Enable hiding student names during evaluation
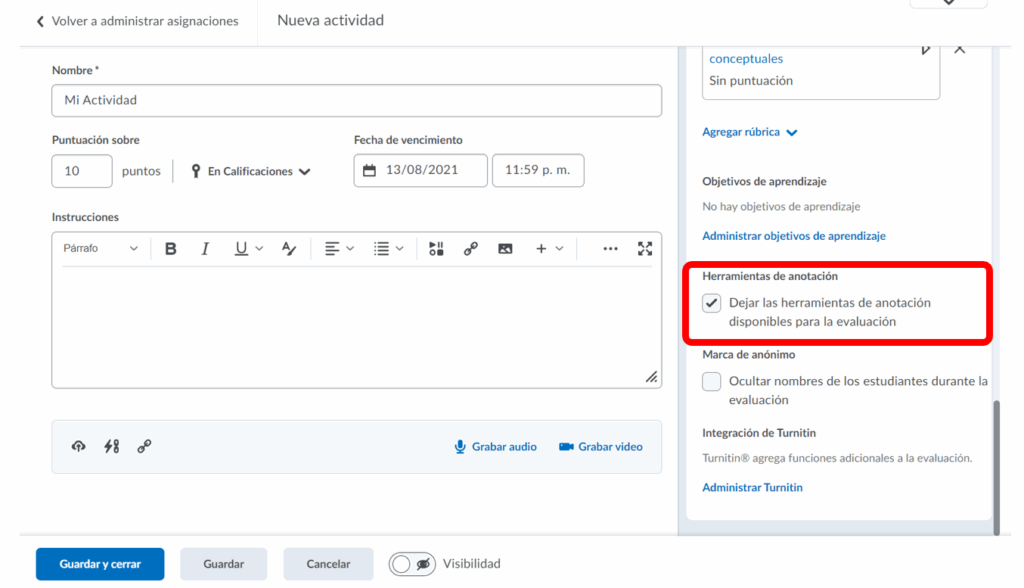 (712, 382)
